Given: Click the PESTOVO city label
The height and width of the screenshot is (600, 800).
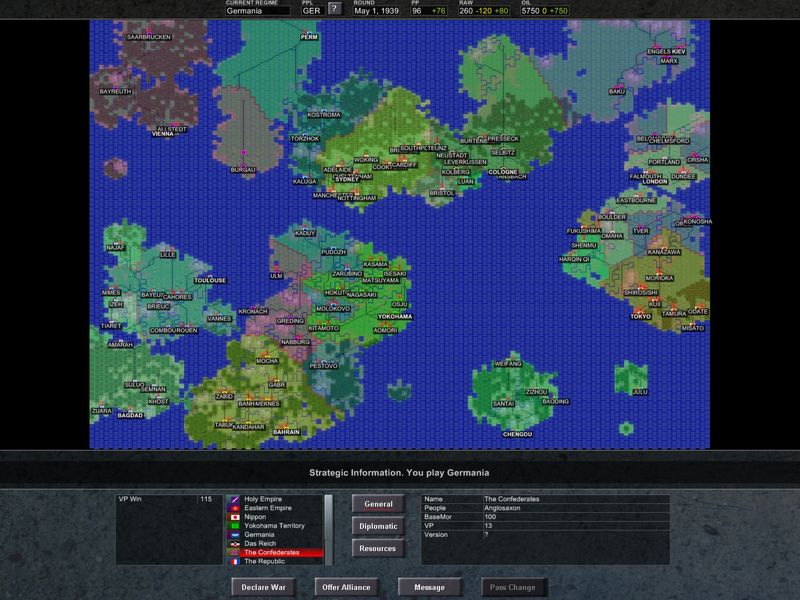Looking at the screenshot, I should (x=323, y=366).
